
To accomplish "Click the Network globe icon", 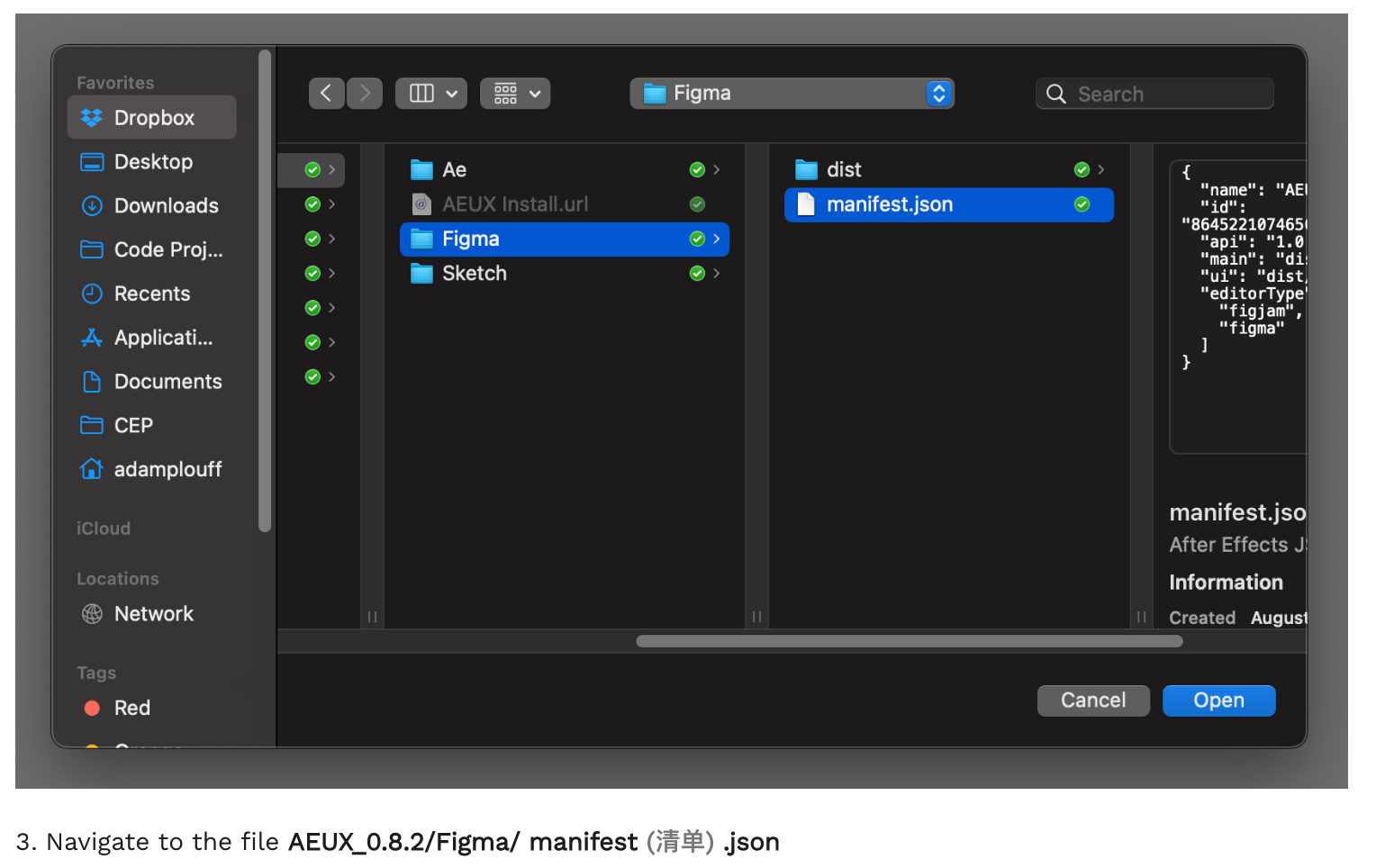I will 92,614.
